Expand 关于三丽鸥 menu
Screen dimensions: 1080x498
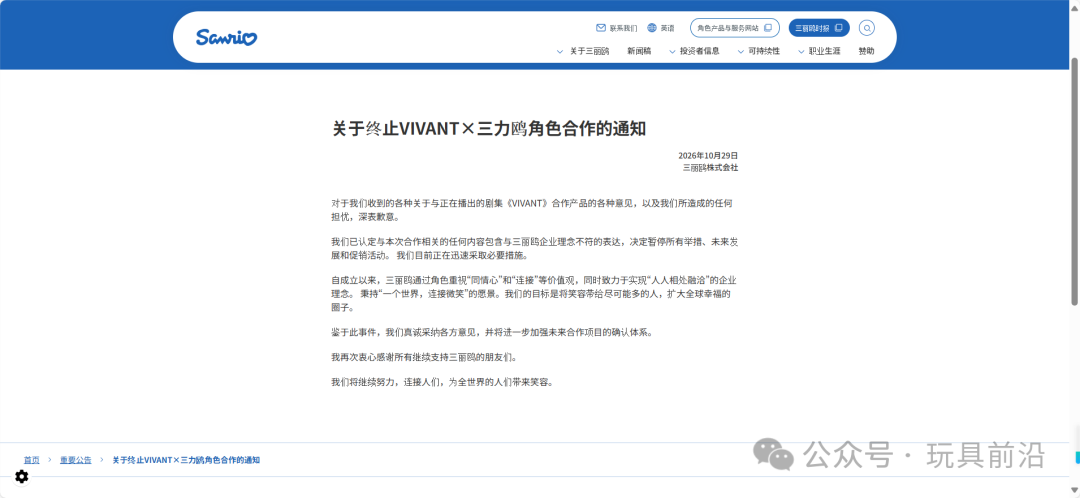pyautogui.click(x=583, y=51)
